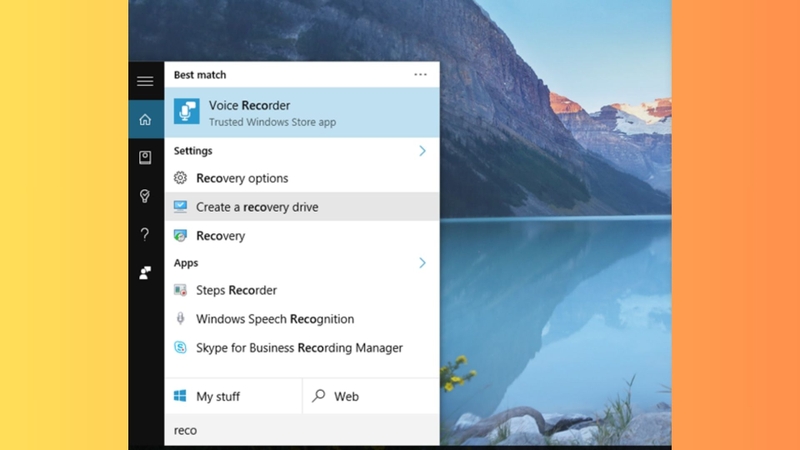
Task: Click the Apps section header
Action: pyautogui.click(x=186, y=263)
